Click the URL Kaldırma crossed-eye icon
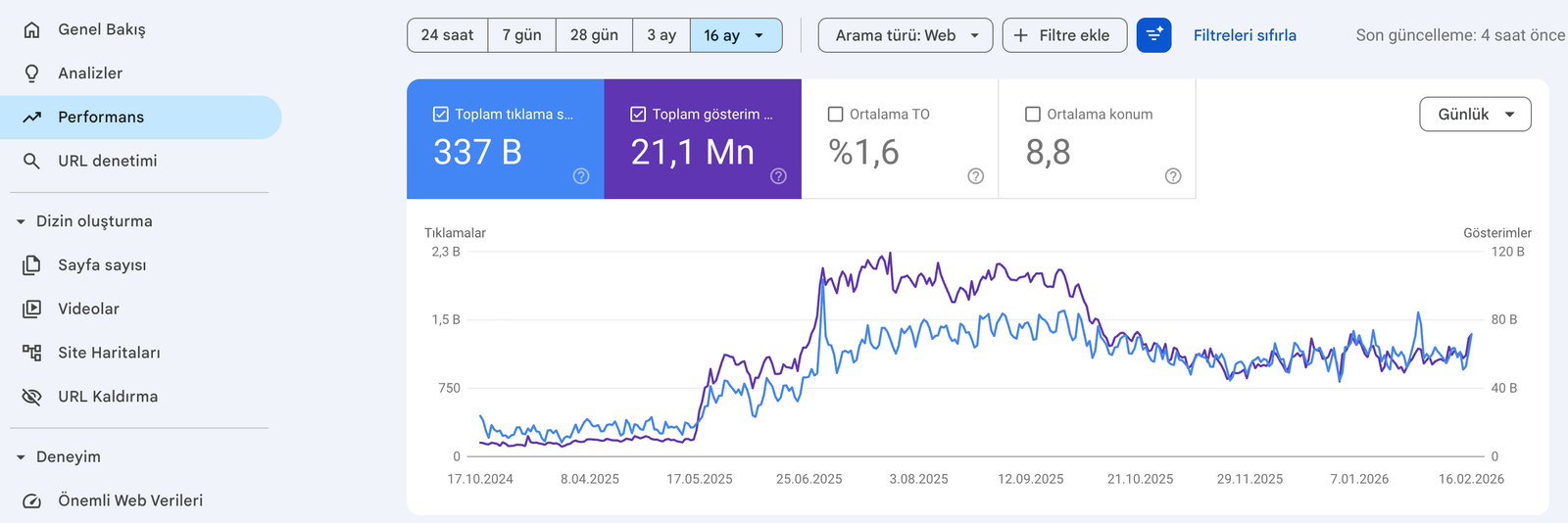1568x523 pixels. (31, 397)
